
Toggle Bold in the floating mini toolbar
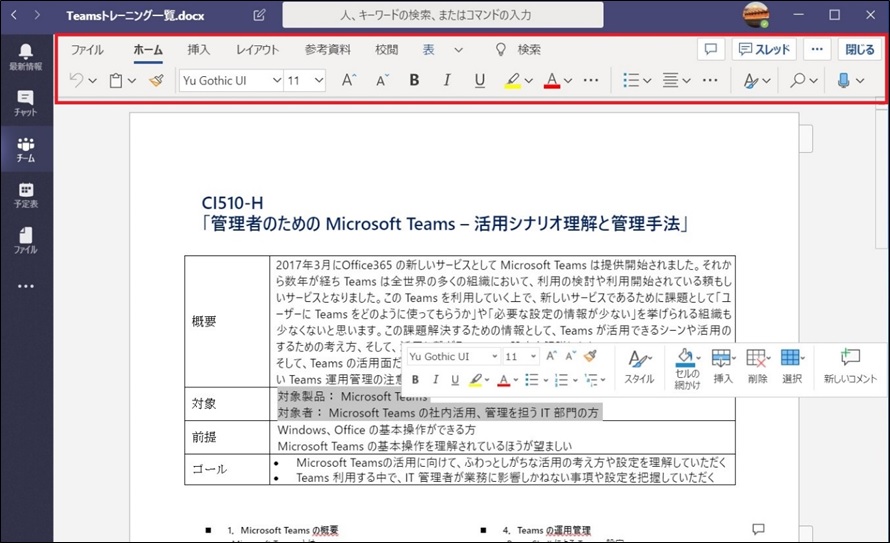pyautogui.click(x=415, y=380)
